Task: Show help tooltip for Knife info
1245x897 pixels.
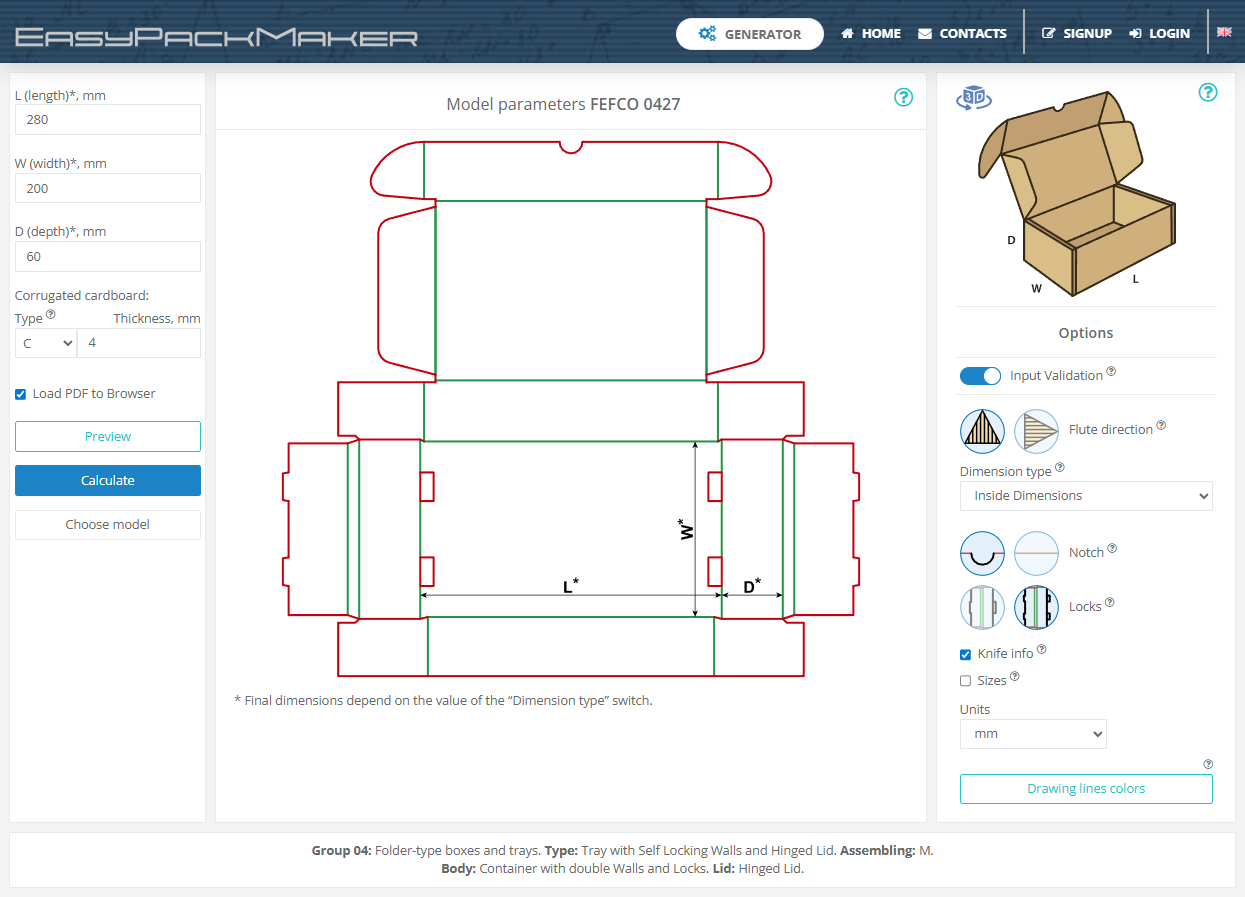Action: click(1042, 649)
